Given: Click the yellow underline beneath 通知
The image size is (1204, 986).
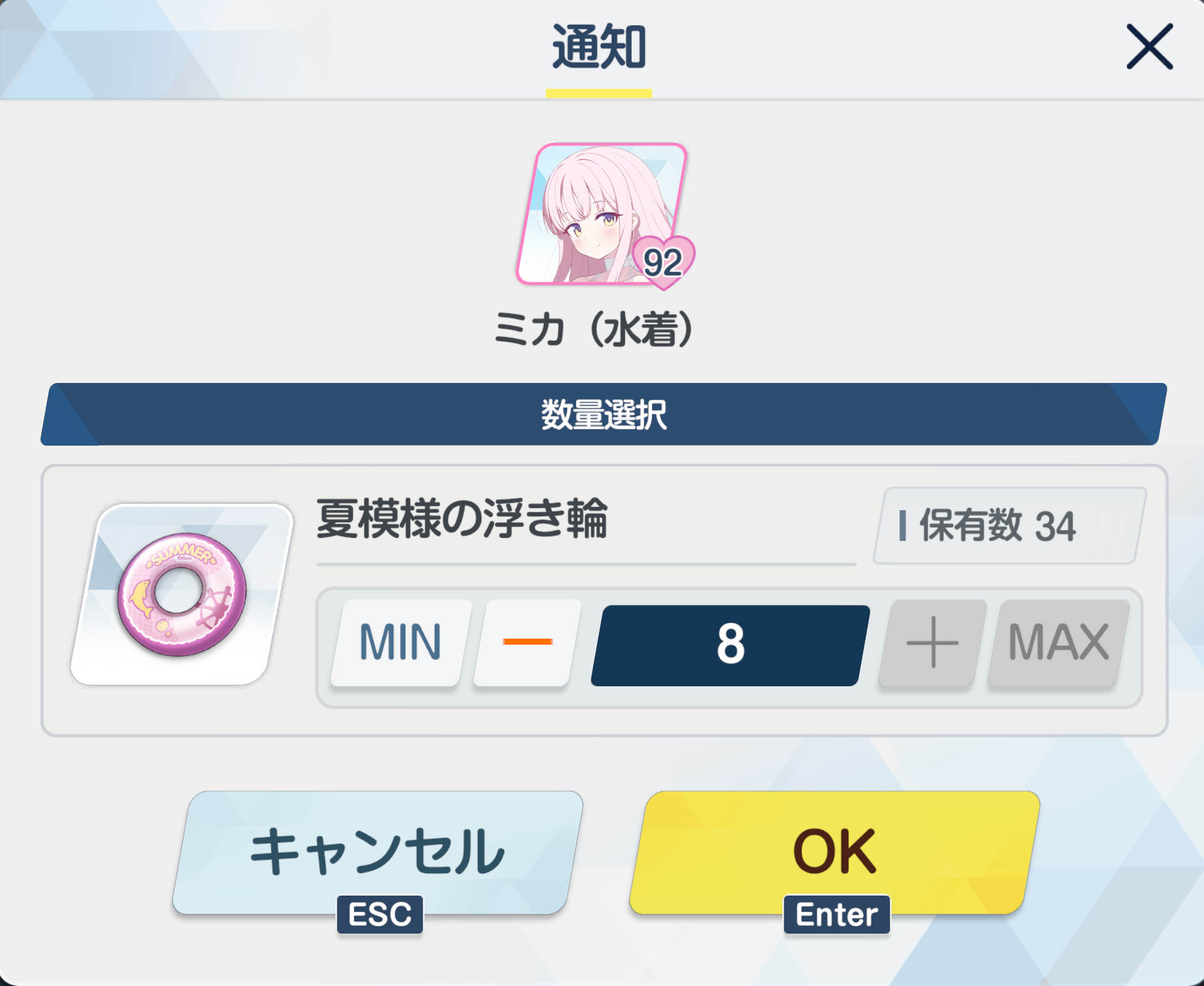Looking at the screenshot, I should point(599,93).
